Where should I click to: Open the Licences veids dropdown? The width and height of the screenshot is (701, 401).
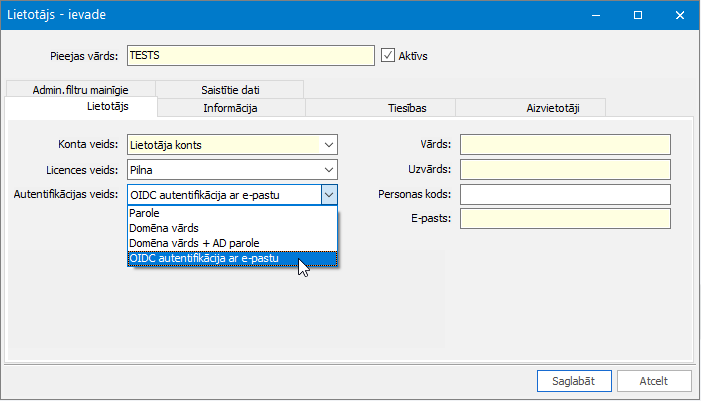pos(329,170)
